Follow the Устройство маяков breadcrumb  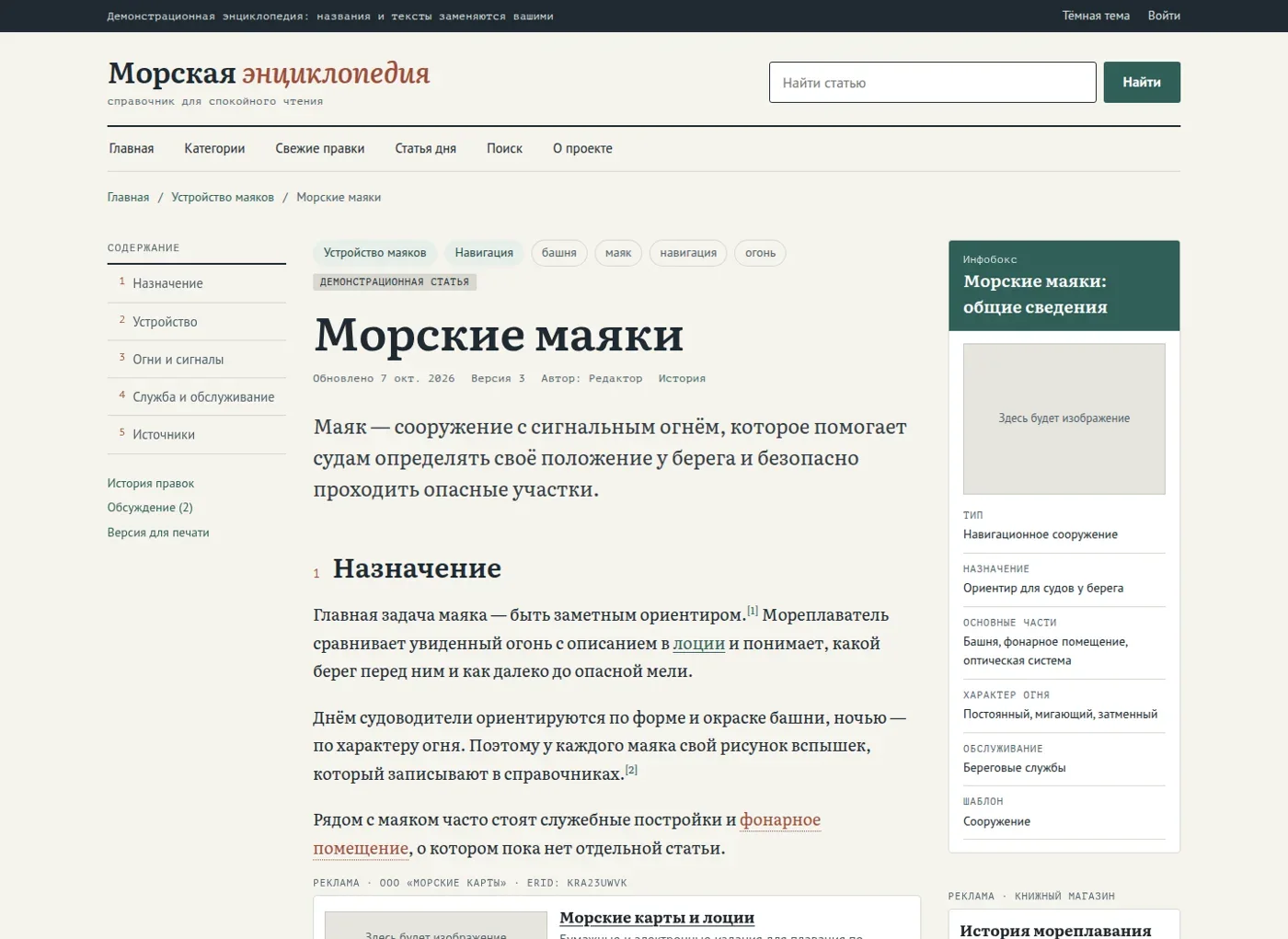(x=223, y=197)
